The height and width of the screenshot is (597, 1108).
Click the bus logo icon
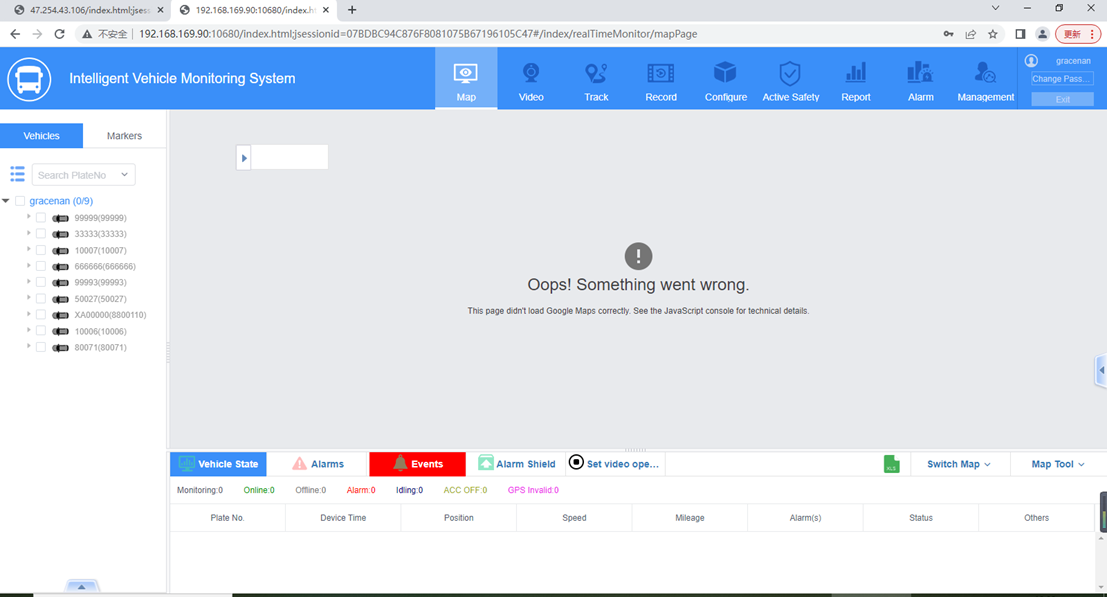pos(29,78)
